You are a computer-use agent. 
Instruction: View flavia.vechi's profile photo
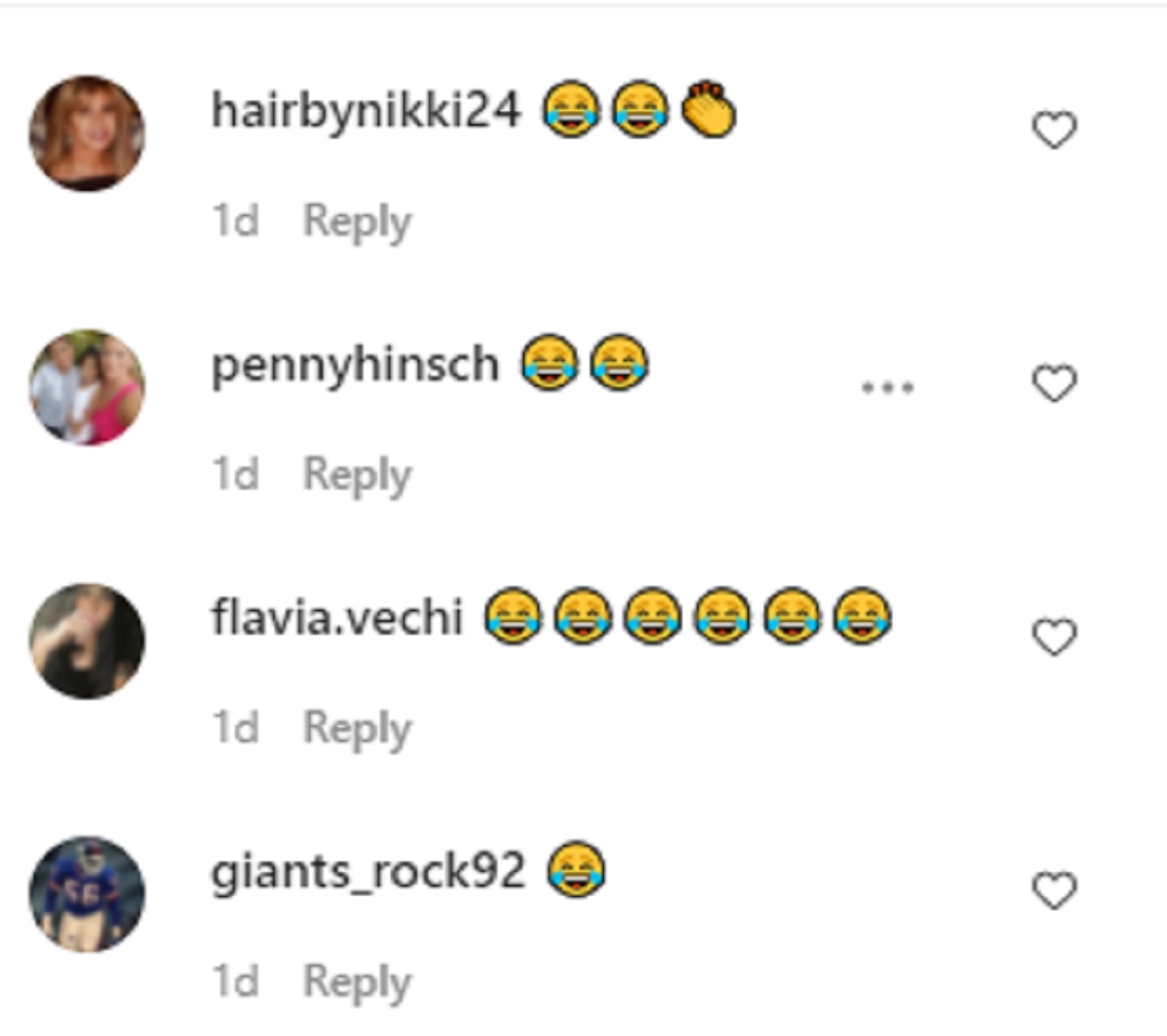click(x=88, y=641)
